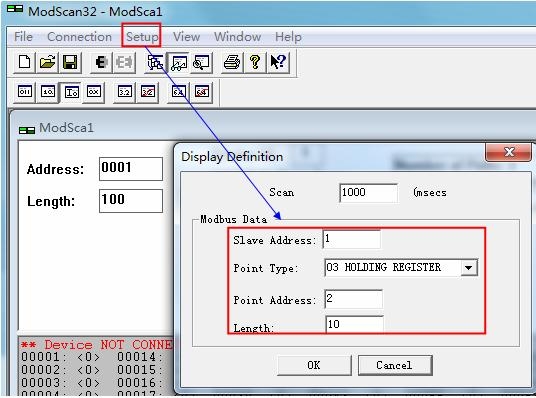The height and width of the screenshot is (398, 536).
Task: Open the Window menu
Action: (x=237, y=36)
